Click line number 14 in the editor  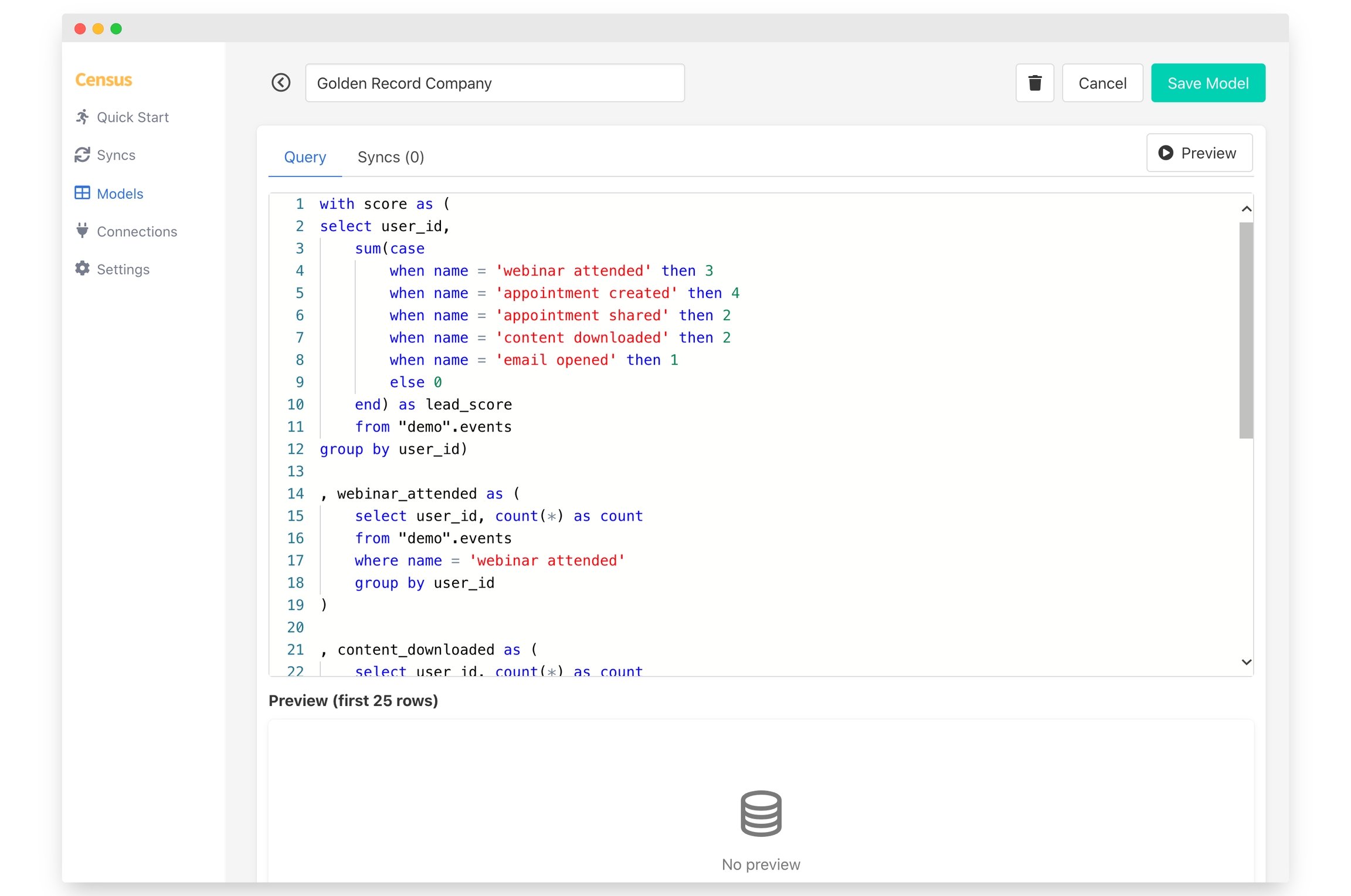(296, 493)
